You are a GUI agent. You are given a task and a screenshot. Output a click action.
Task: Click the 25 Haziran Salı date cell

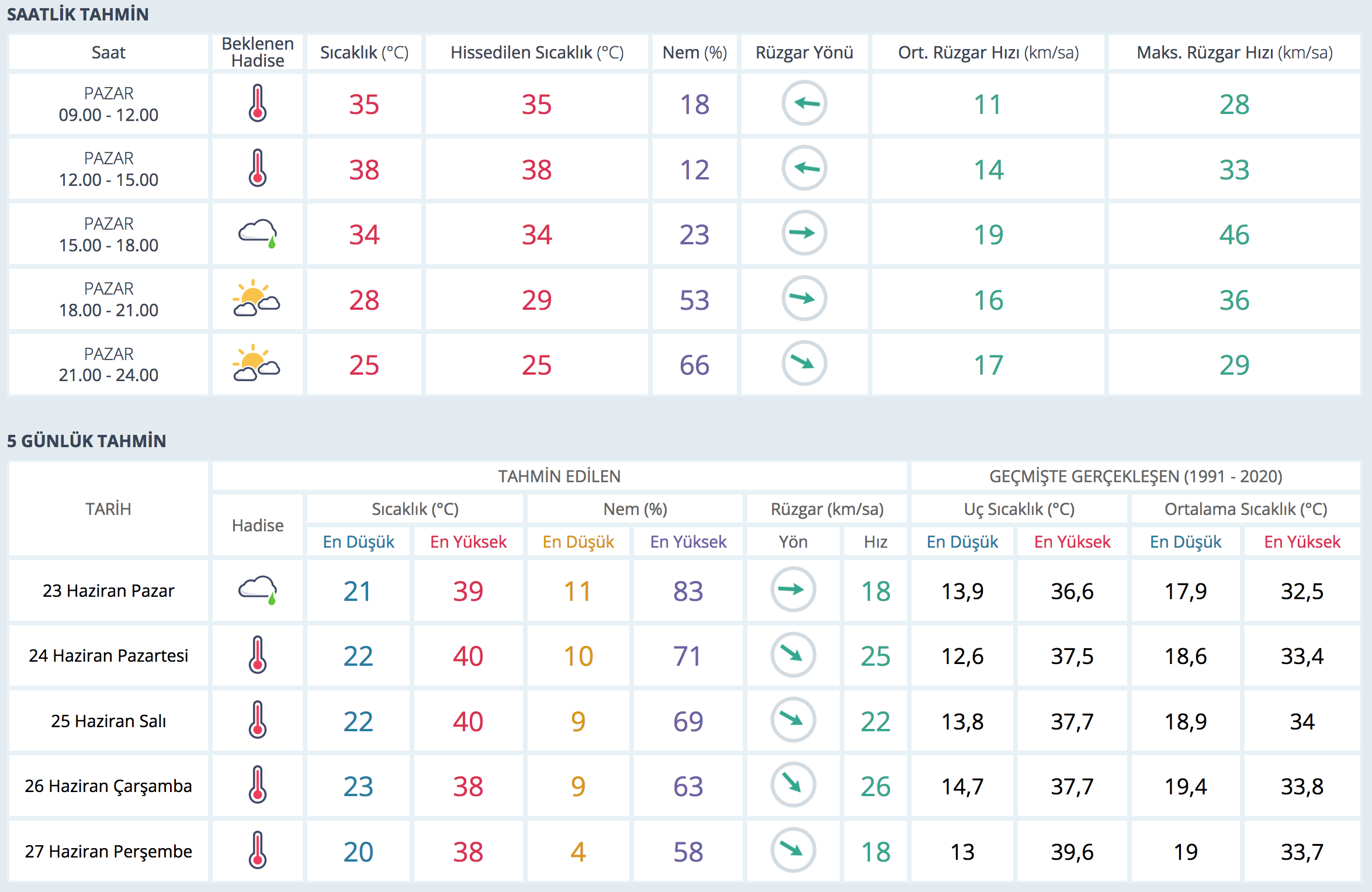pyautogui.click(x=109, y=721)
